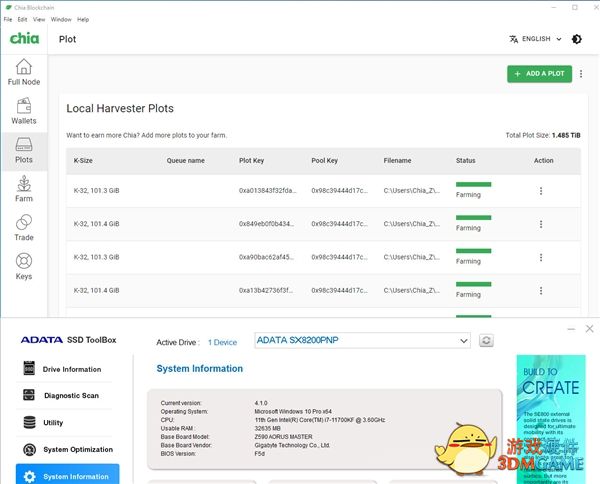
Task: Click the Queue name column header
Action: click(x=186, y=161)
